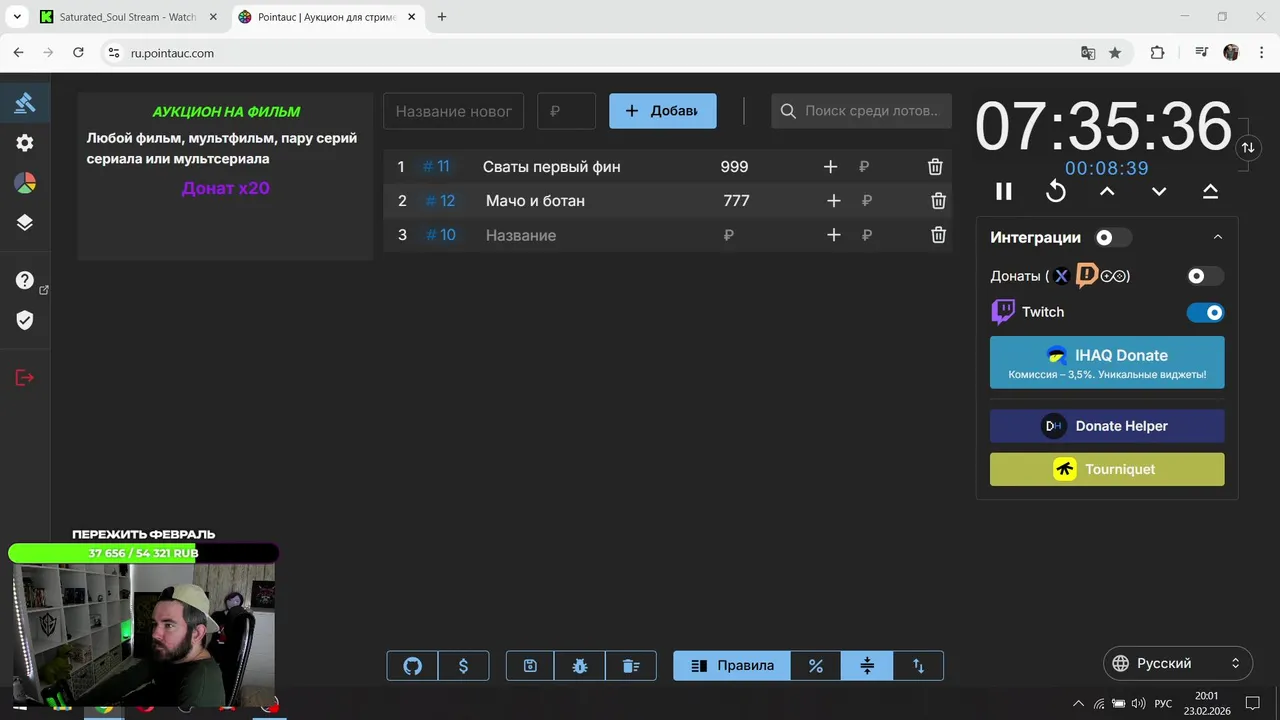The image size is (1280, 720).
Task: Toggle the percent display button
Action: click(816, 666)
